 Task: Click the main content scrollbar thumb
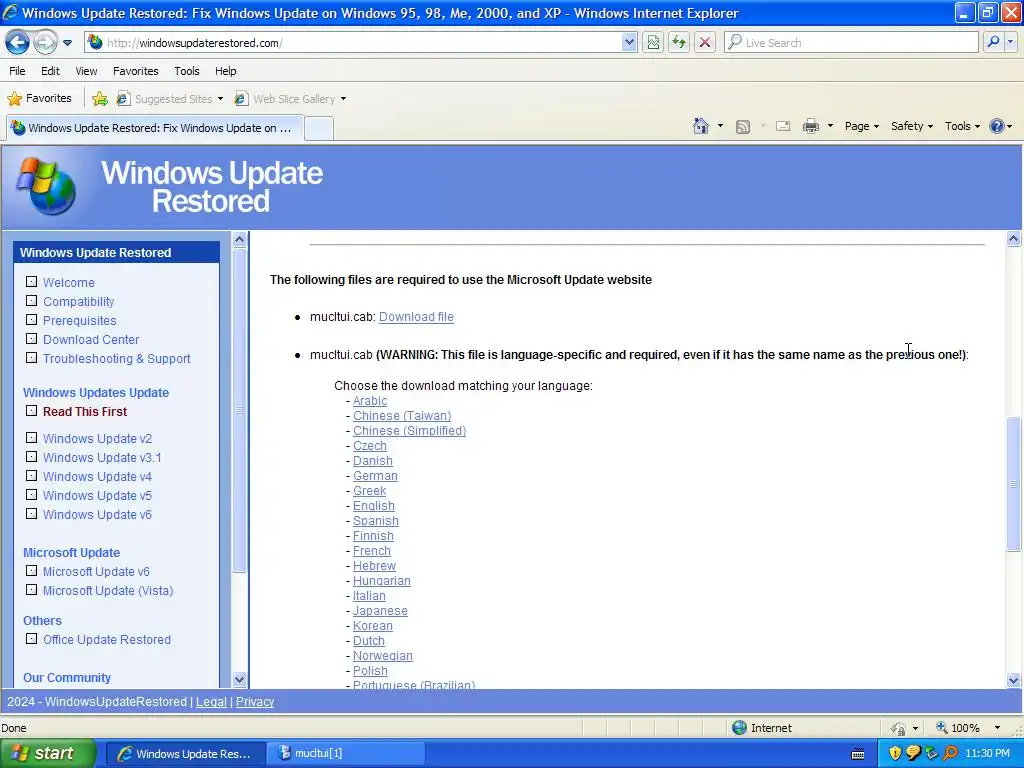coord(1014,484)
